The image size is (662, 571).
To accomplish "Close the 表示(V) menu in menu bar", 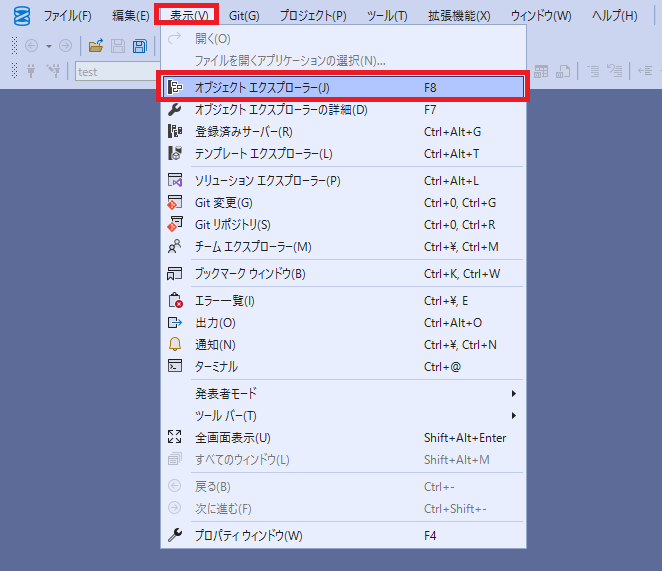I will click(x=189, y=16).
